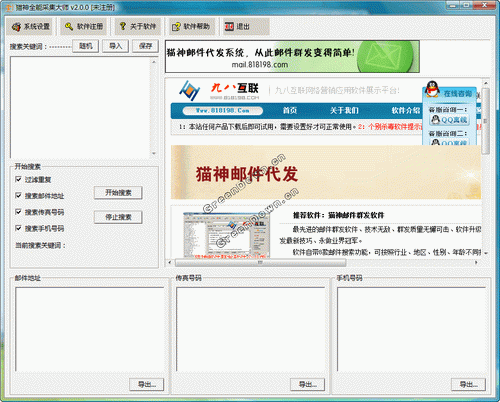Open the 软件介绍 software intro tab
The image size is (500, 402).
point(406,110)
